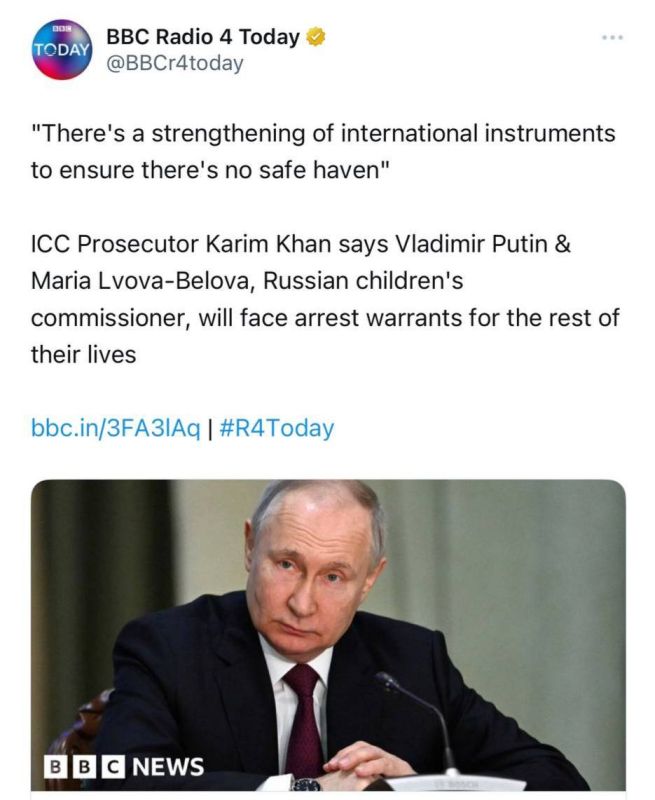Open the @BBCr4today handle
This screenshot has width=655, height=800.
[x=174, y=64]
